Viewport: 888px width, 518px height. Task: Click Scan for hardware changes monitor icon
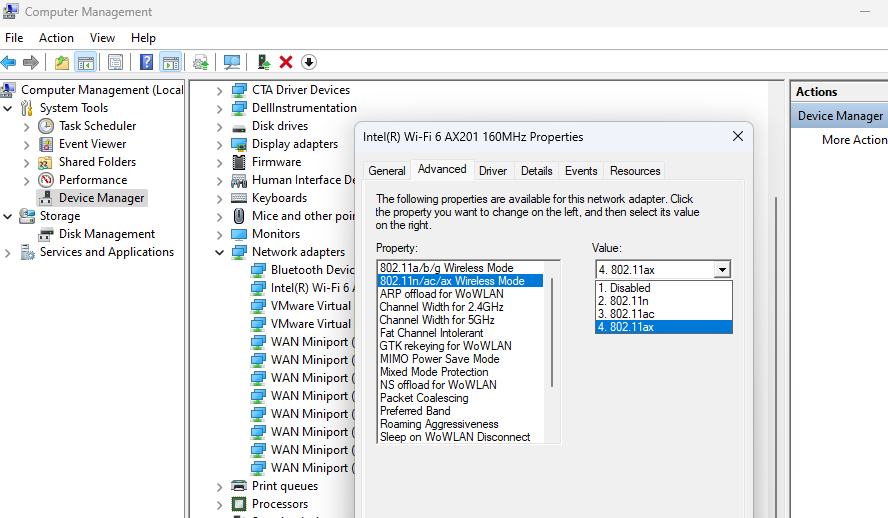pyautogui.click(x=232, y=62)
